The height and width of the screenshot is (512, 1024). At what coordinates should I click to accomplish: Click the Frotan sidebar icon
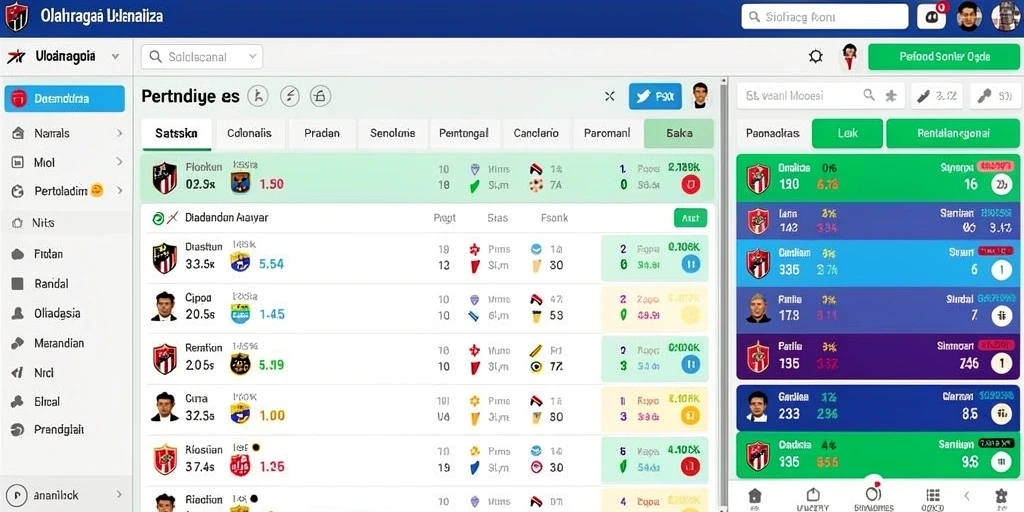[18, 254]
